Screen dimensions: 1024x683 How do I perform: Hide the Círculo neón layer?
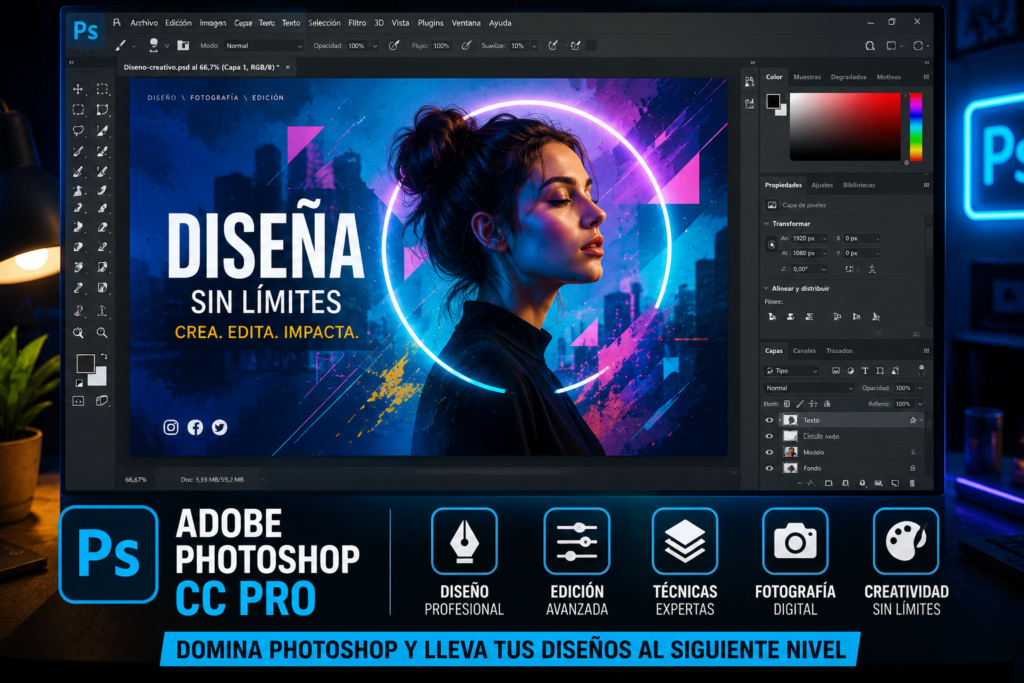[769, 436]
